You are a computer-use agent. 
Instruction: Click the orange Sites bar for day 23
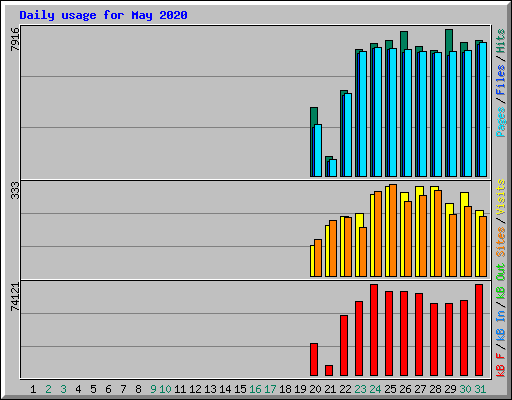click(363, 252)
